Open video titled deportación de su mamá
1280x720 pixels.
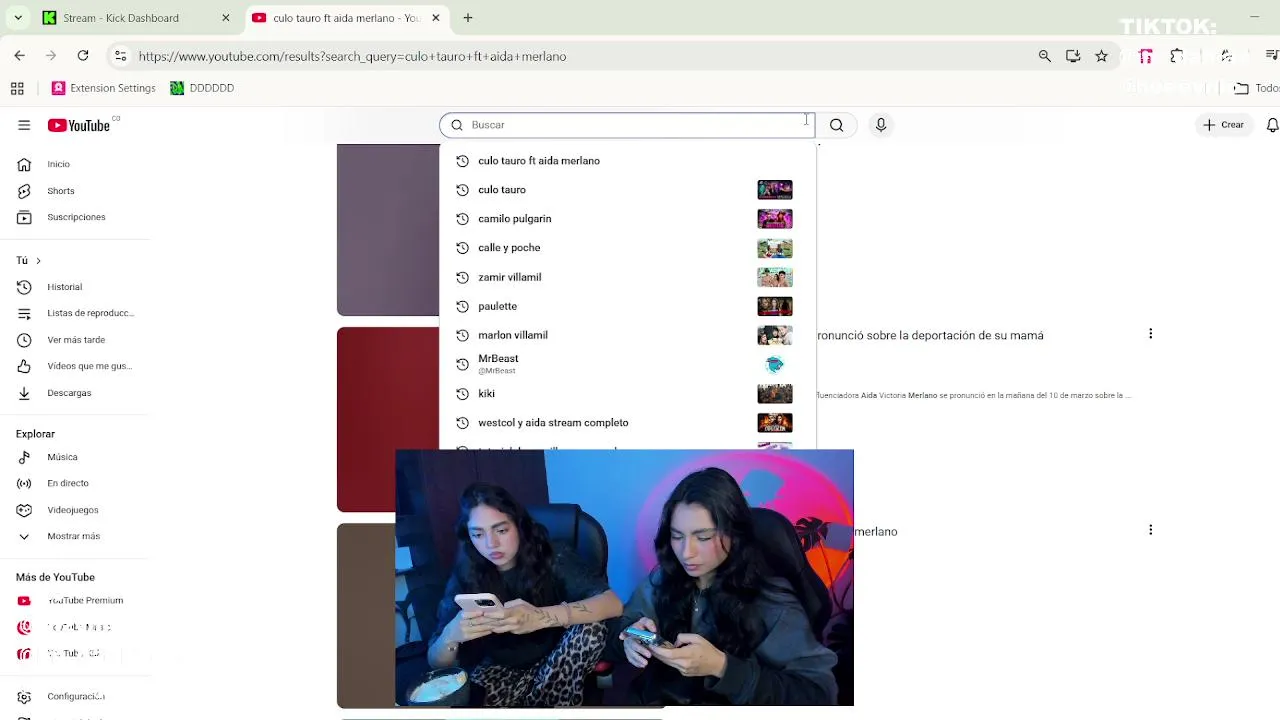(930, 336)
